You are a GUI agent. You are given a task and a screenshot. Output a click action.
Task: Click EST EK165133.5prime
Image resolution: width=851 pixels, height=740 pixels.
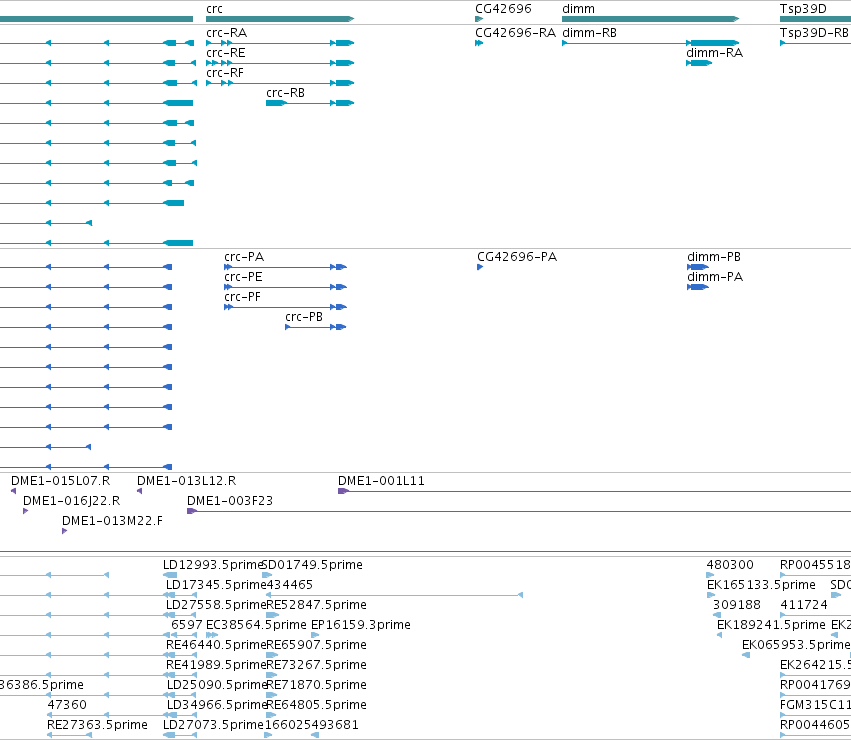click(761, 585)
